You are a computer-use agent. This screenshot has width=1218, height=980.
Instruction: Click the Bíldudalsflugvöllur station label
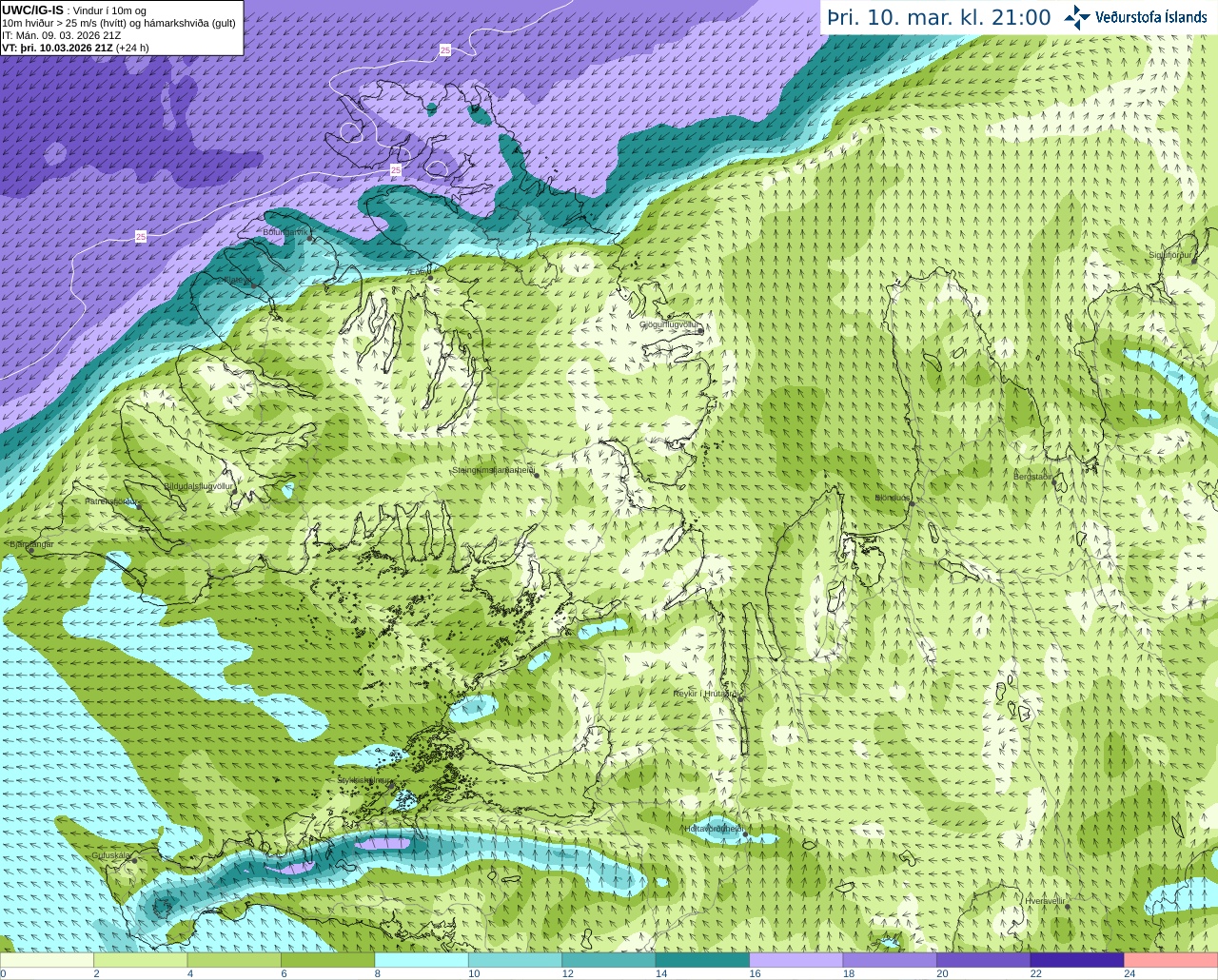[x=198, y=485]
